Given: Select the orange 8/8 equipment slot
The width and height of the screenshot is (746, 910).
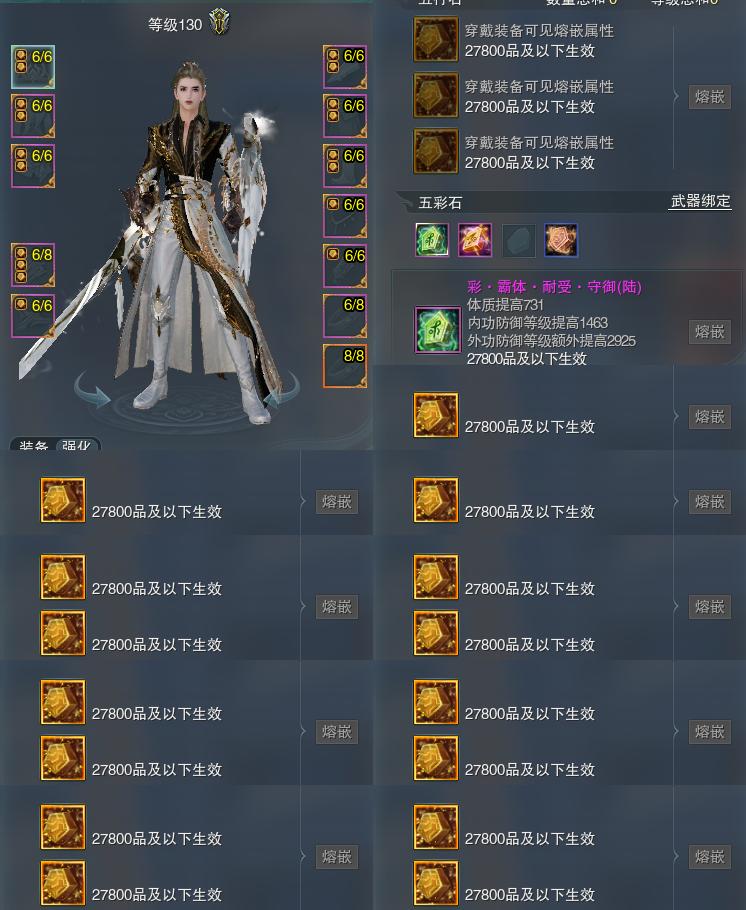Looking at the screenshot, I should (x=345, y=366).
